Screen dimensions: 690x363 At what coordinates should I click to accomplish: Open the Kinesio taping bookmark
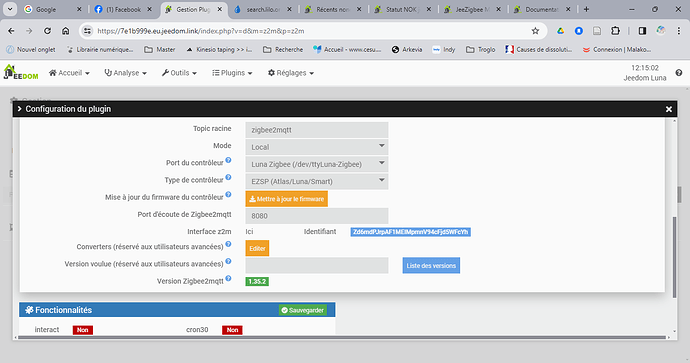(219, 50)
